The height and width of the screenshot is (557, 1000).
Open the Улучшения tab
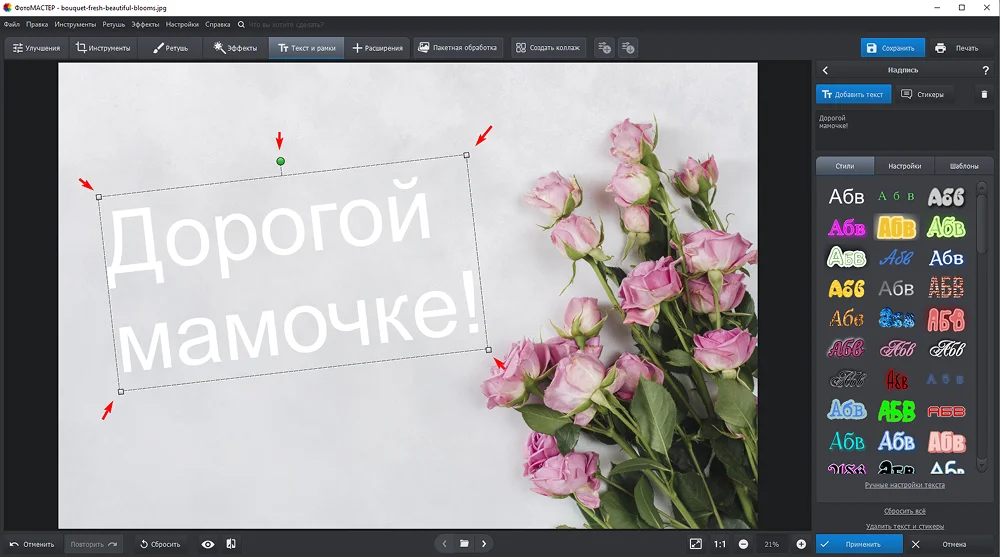pyautogui.click(x=36, y=48)
